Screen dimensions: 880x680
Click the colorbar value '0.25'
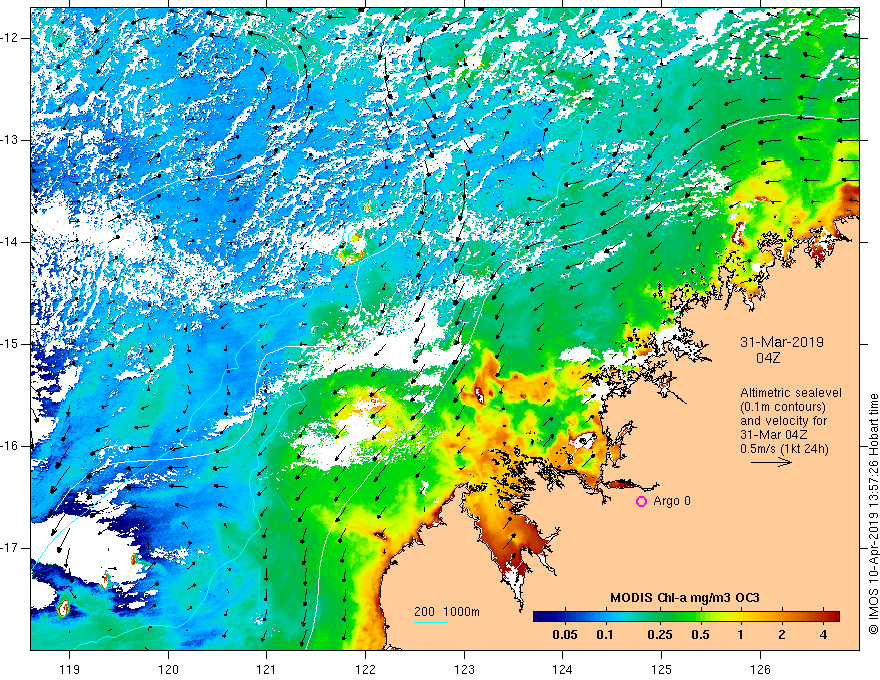659,635
